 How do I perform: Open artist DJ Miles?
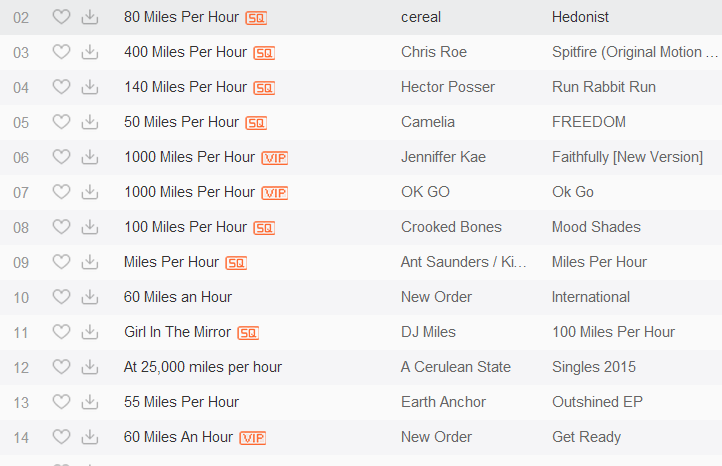tap(428, 332)
